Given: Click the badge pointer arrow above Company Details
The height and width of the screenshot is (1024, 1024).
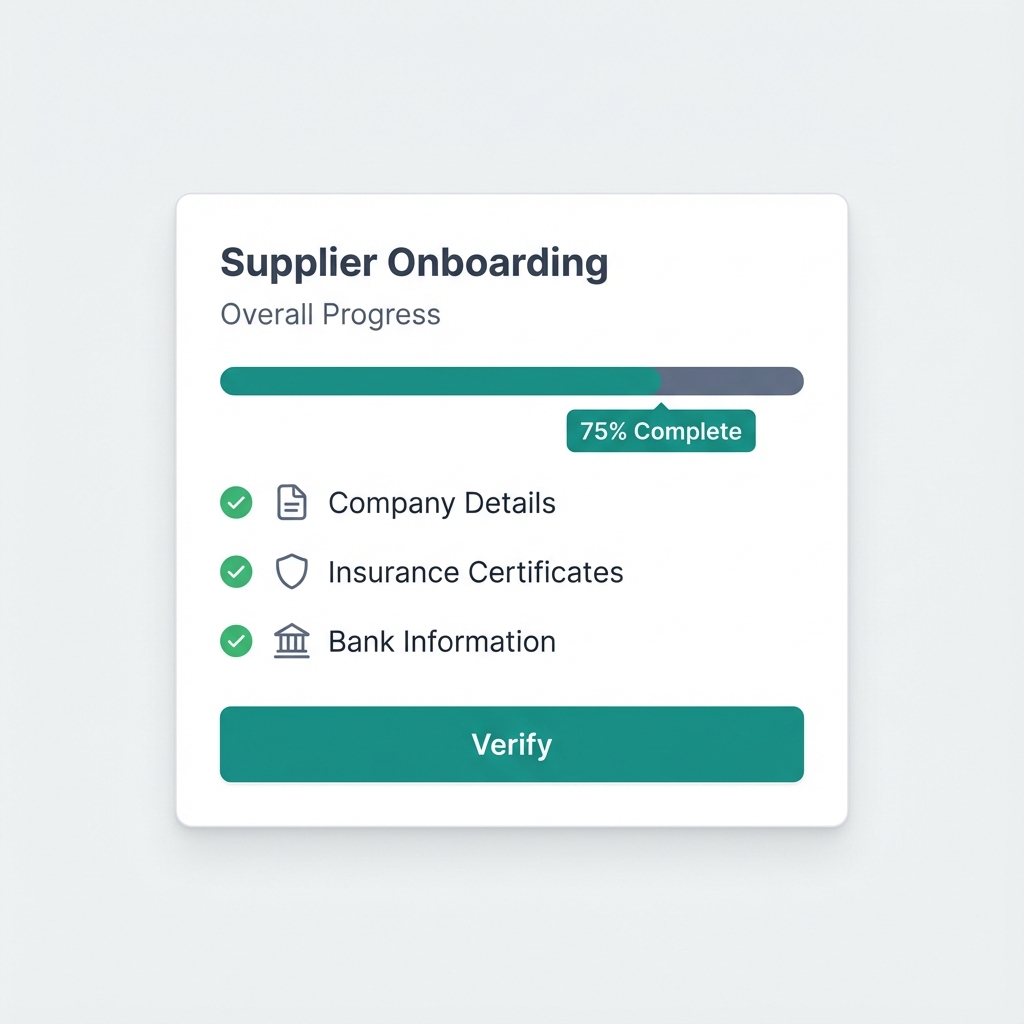Looking at the screenshot, I should click(x=660, y=406).
